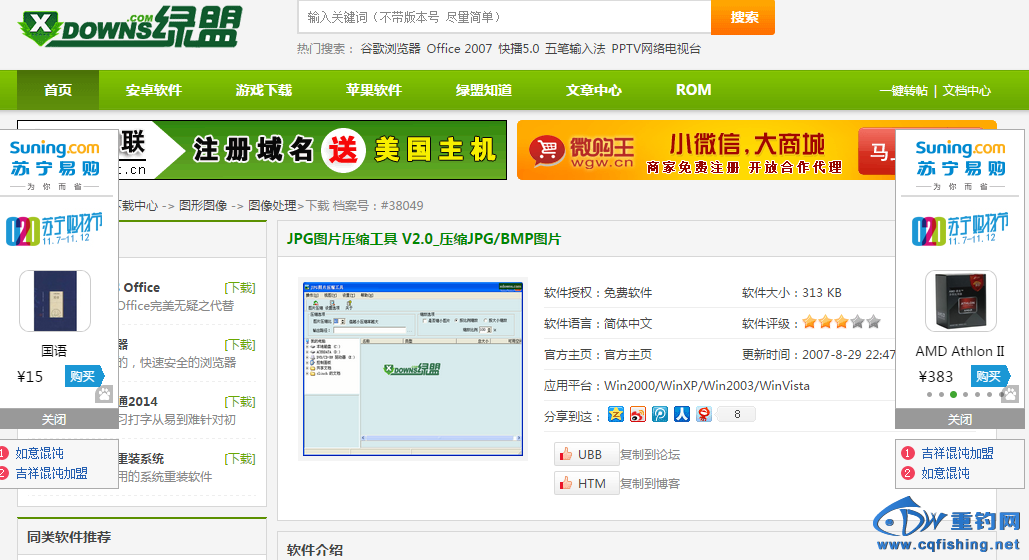Open right ad O2O 苏宁购物节 logo
Viewport: 1029px width, 560px height.
tap(960, 229)
